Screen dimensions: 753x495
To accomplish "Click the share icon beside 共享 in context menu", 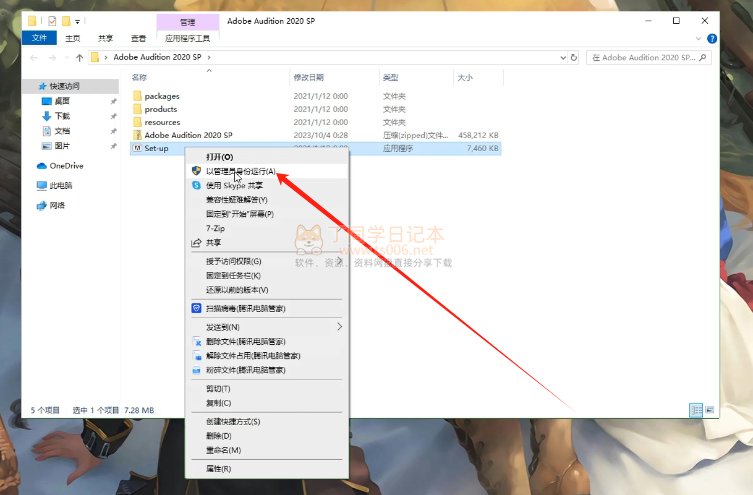I will (x=196, y=243).
